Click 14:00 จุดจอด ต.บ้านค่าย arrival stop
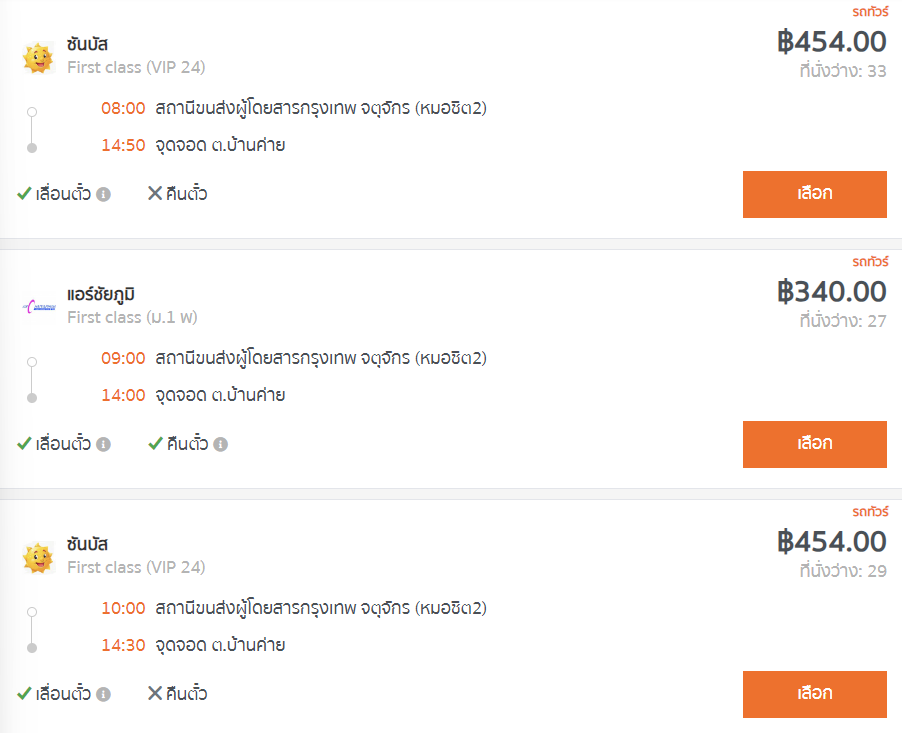The height and width of the screenshot is (733, 902). (x=193, y=395)
